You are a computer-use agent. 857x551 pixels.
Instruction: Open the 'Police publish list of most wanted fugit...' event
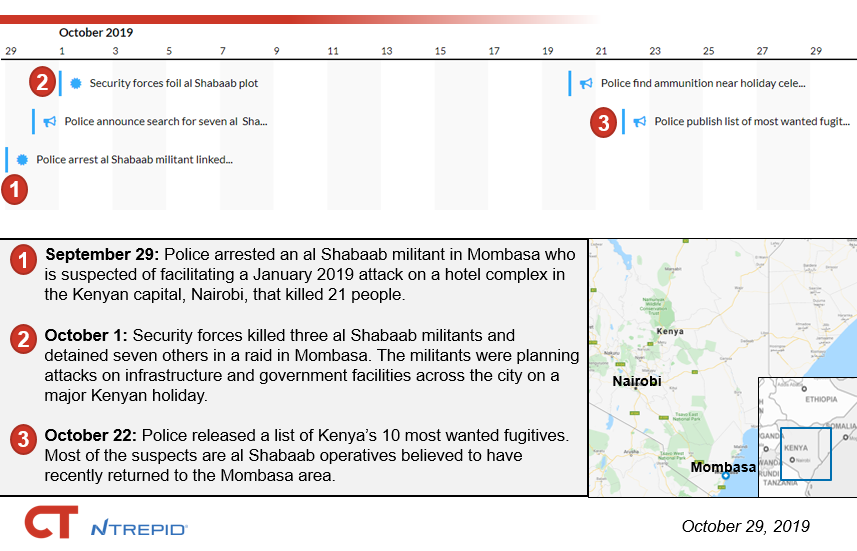(752, 121)
